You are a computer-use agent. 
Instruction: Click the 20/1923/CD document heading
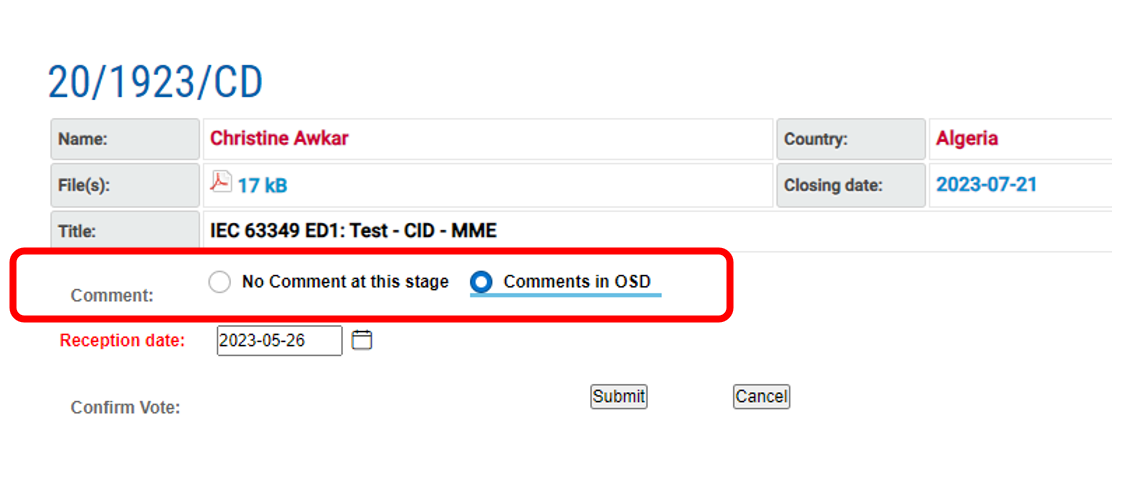point(155,83)
